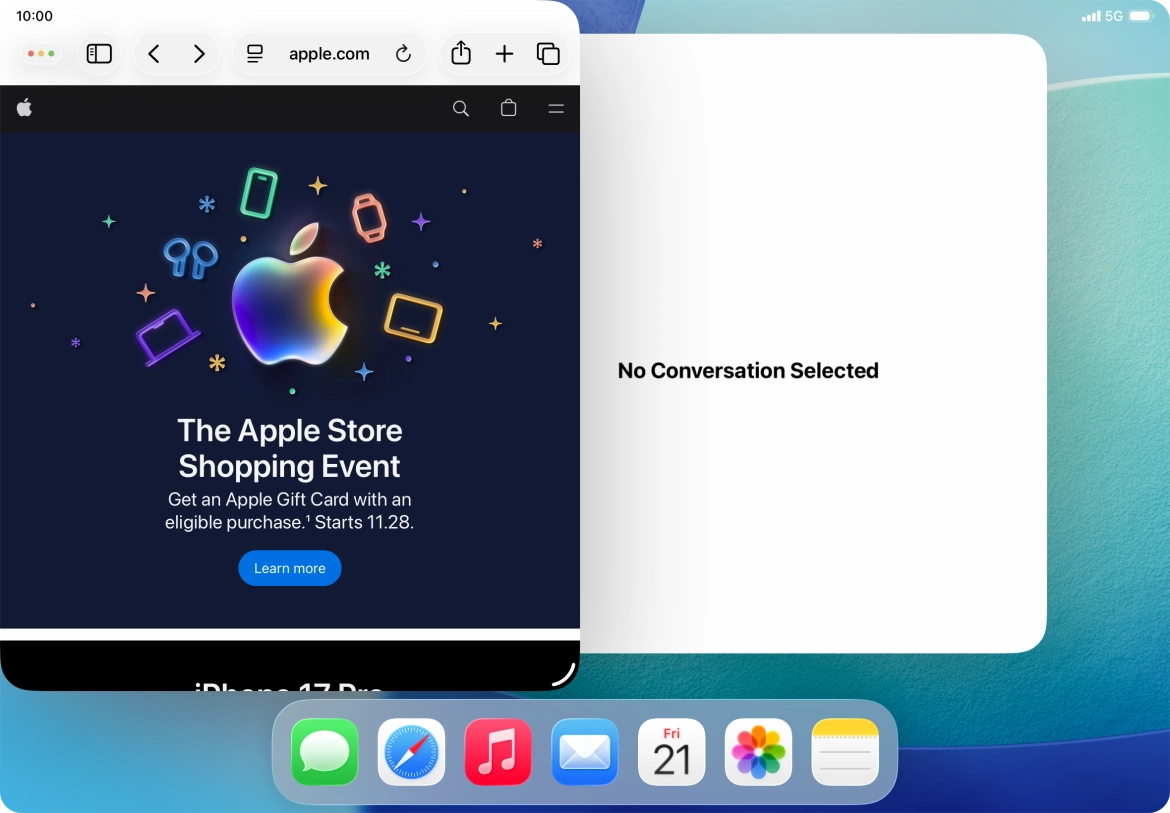Search the Apple website

(461, 108)
